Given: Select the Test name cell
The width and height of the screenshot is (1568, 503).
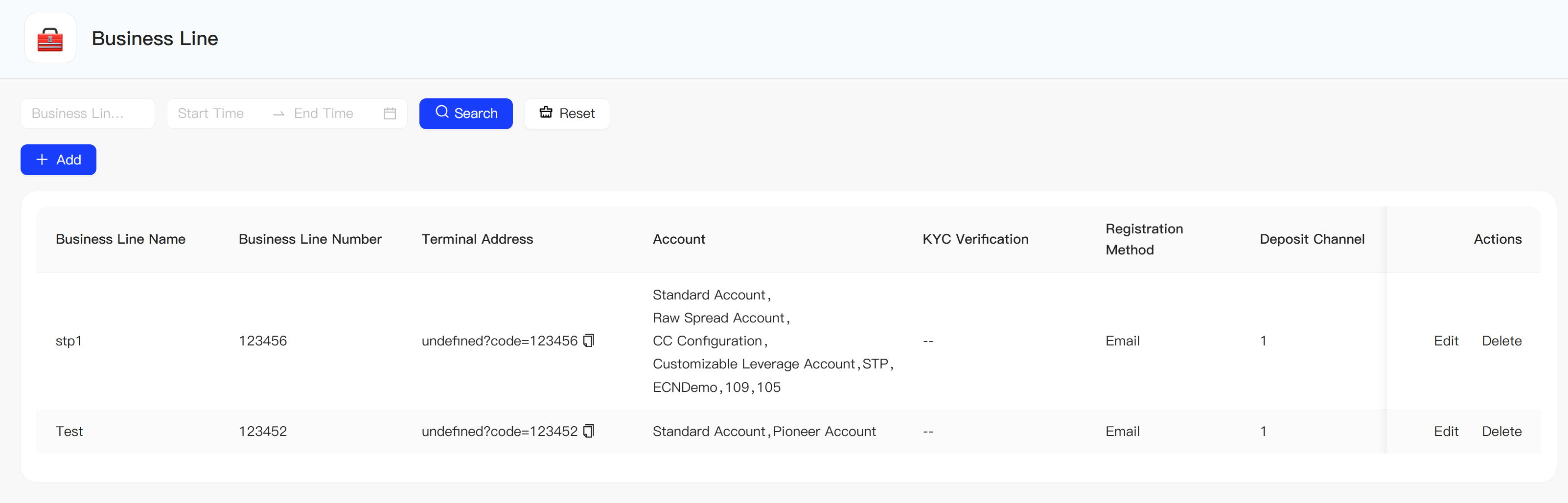Looking at the screenshot, I should click(x=69, y=432).
